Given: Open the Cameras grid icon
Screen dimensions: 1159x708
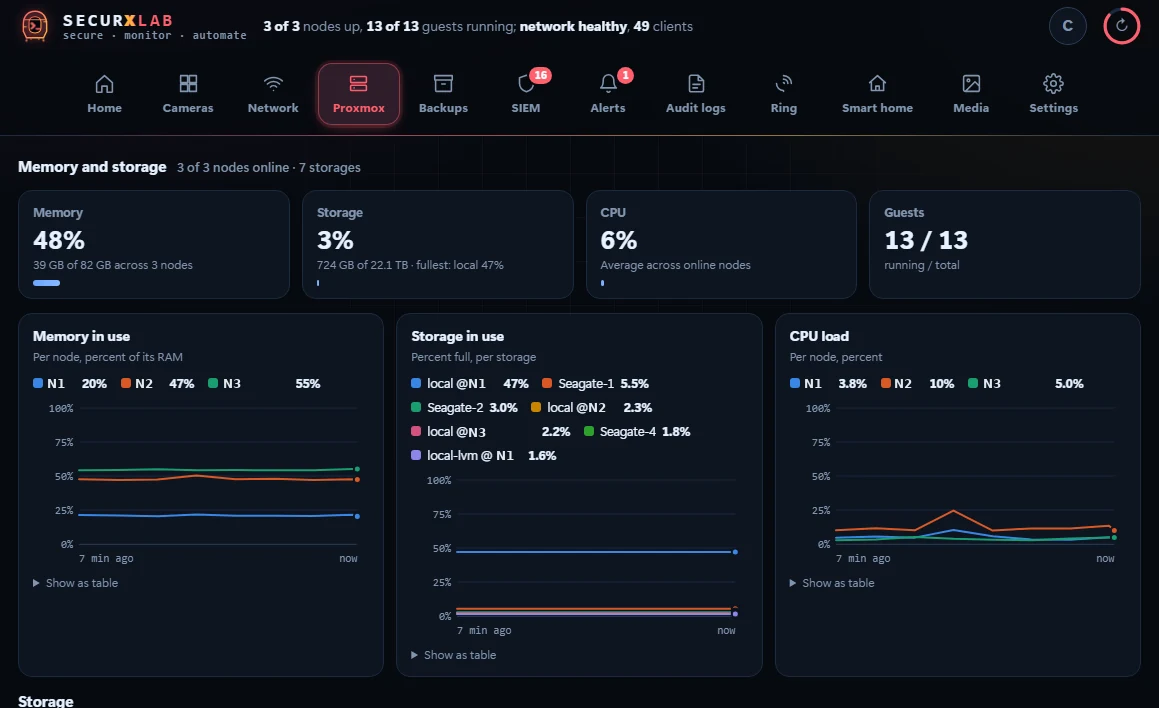Looking at the screenshot, I should (188, 84).
